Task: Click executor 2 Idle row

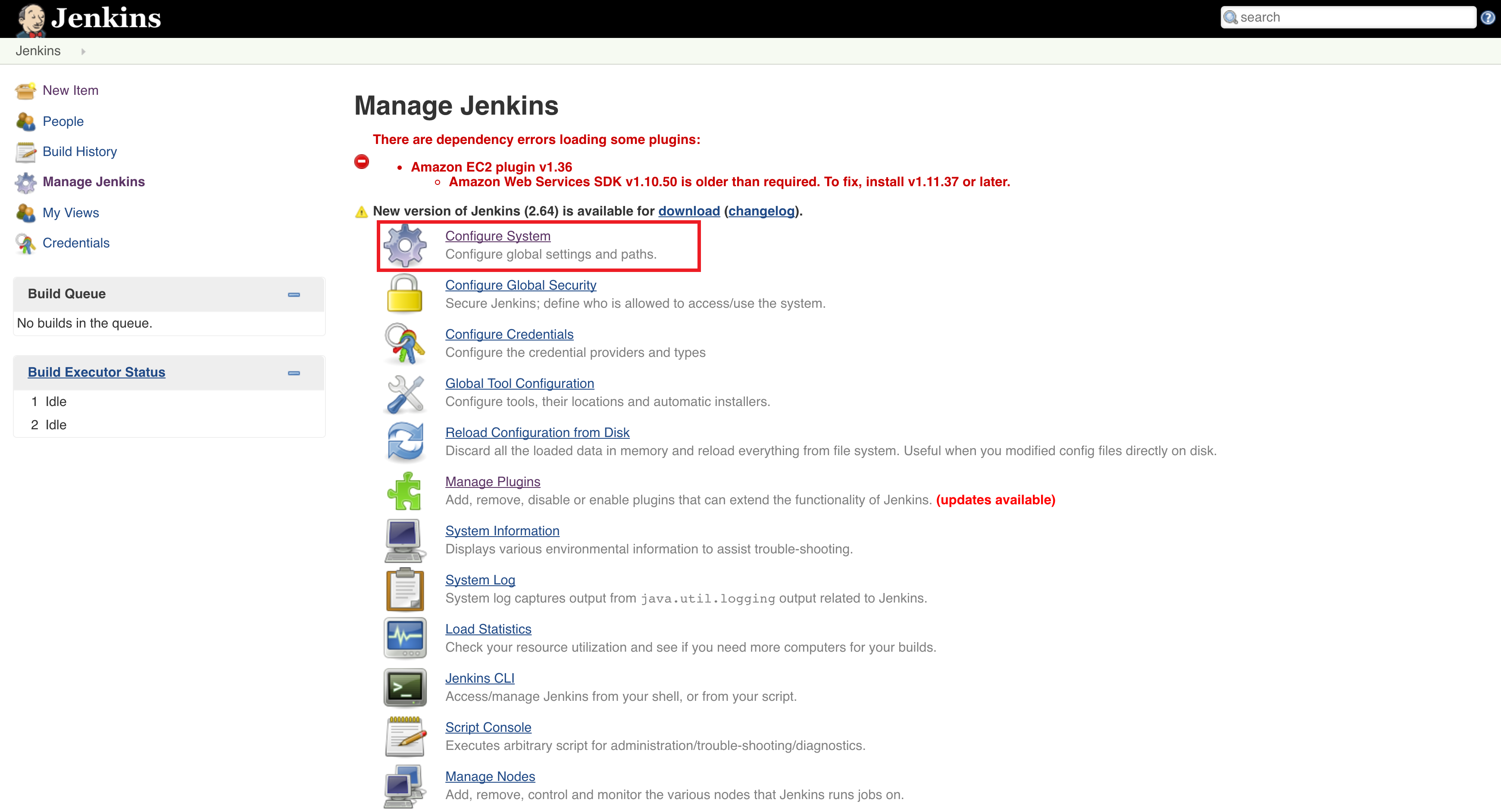Action: (169, 425)
